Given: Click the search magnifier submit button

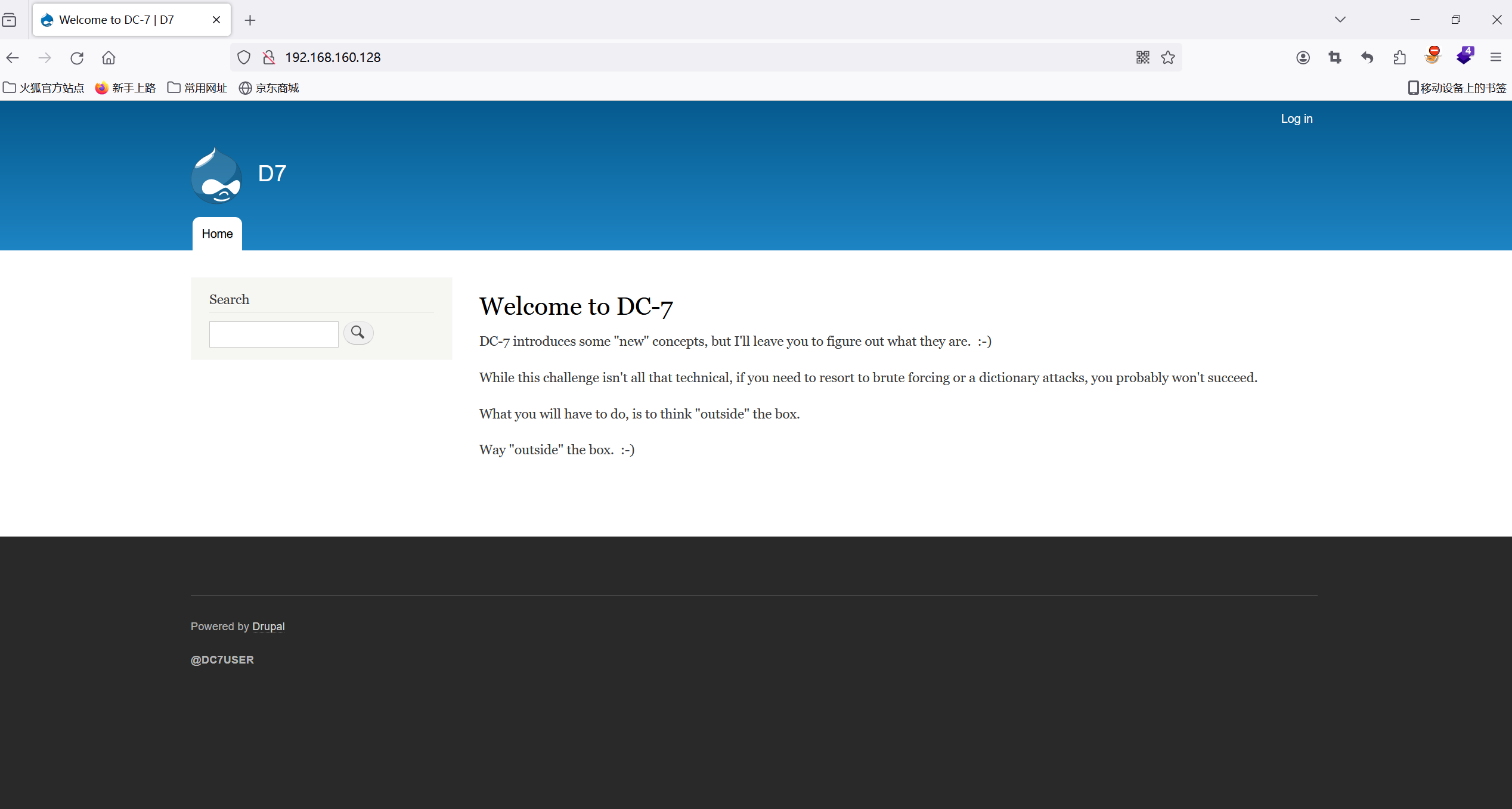Looking at the screenshot, I should coord(358,333).
